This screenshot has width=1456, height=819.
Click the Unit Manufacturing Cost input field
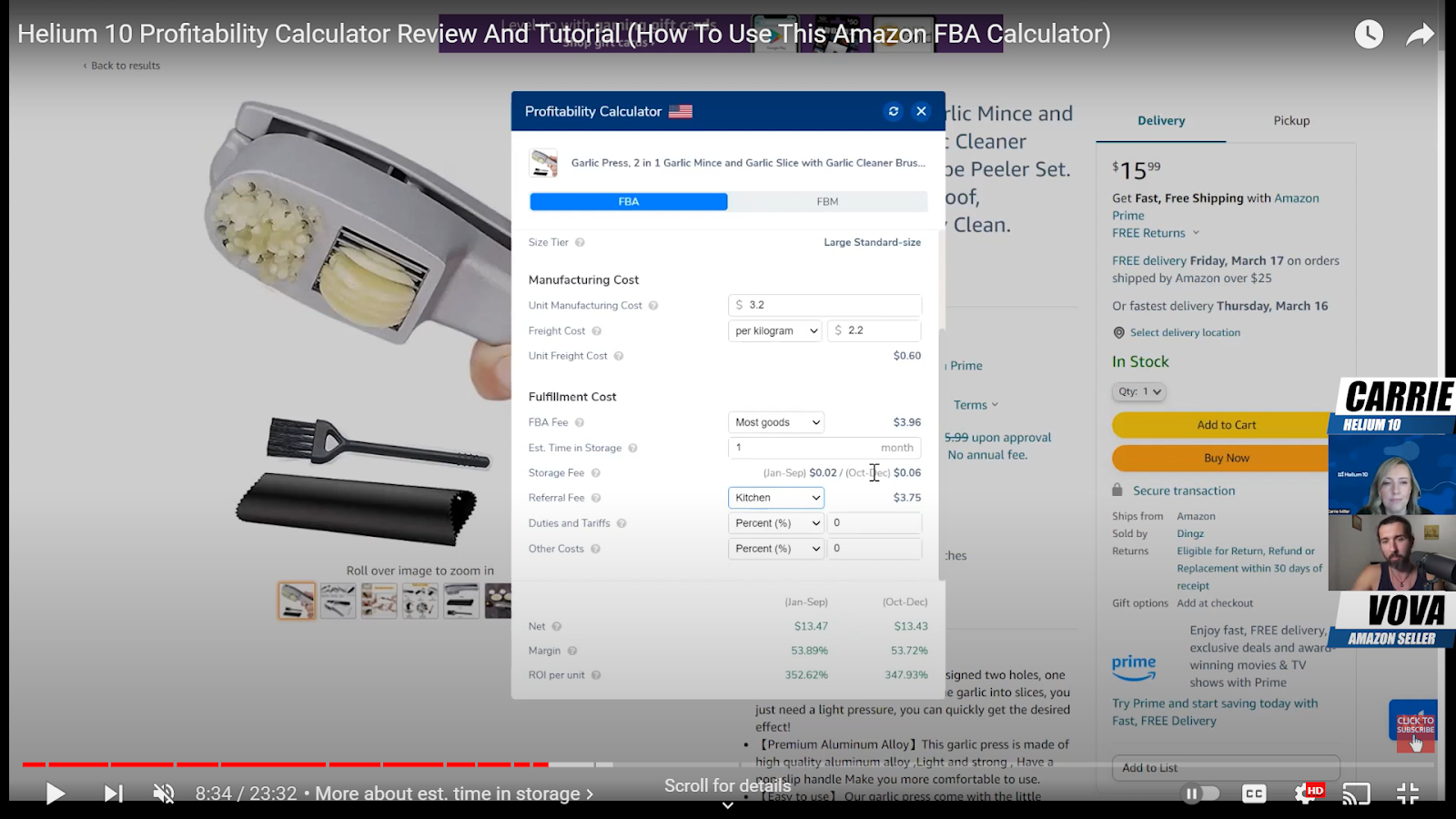824,306
